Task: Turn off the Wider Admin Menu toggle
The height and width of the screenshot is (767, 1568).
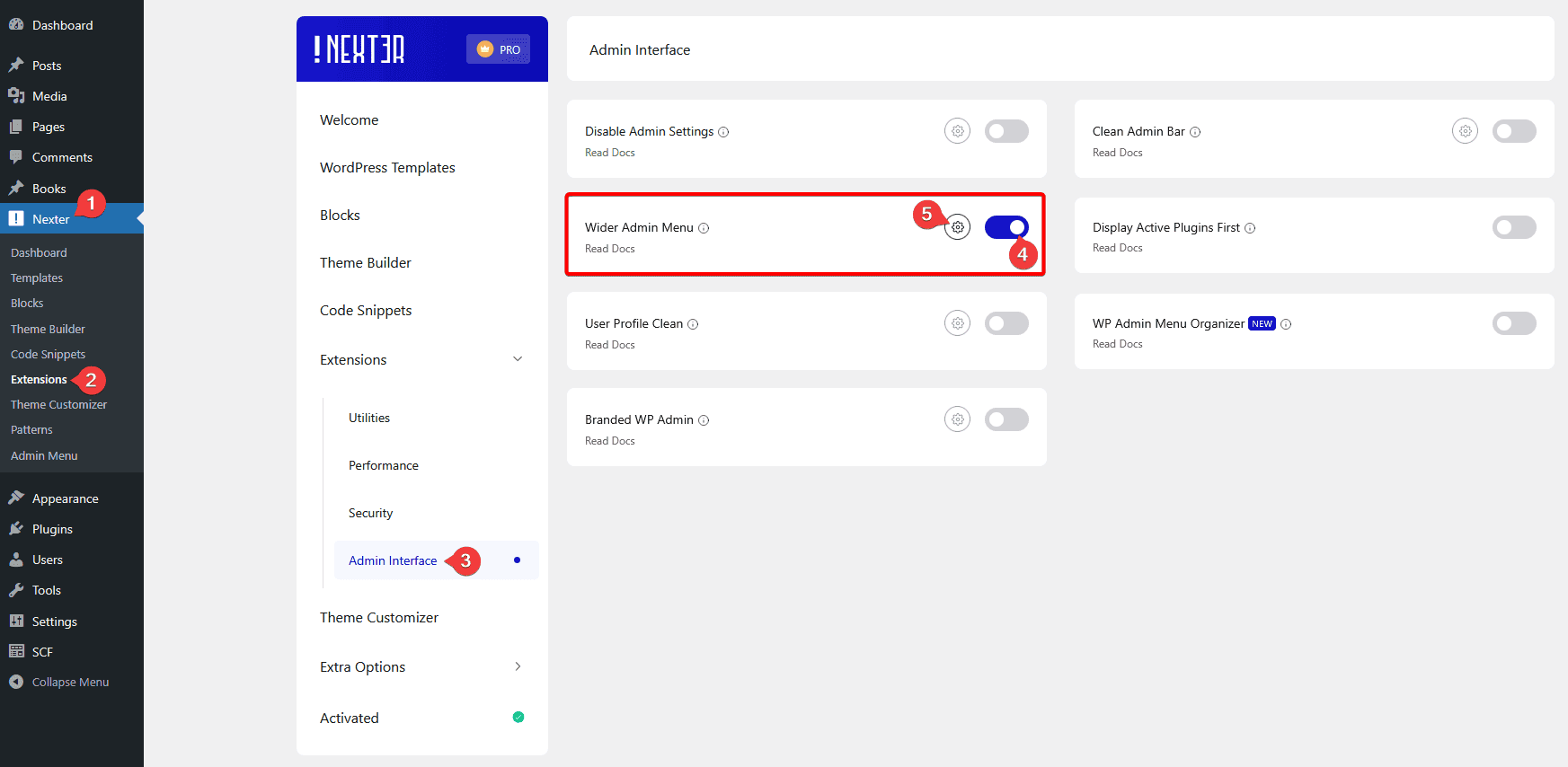Action: coord(1006,227)
